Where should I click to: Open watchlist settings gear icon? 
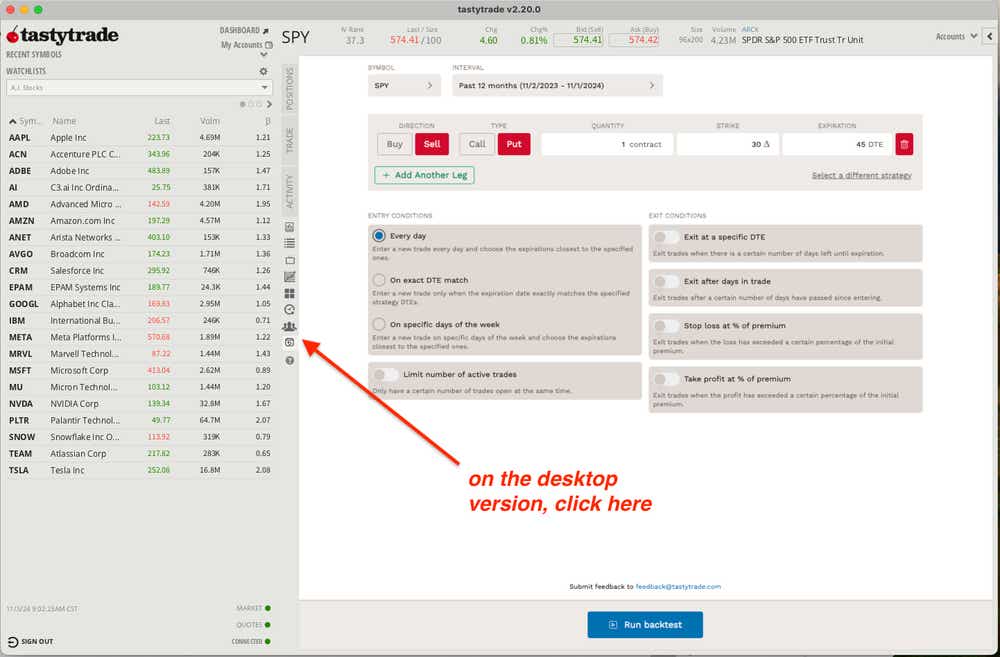263,71
